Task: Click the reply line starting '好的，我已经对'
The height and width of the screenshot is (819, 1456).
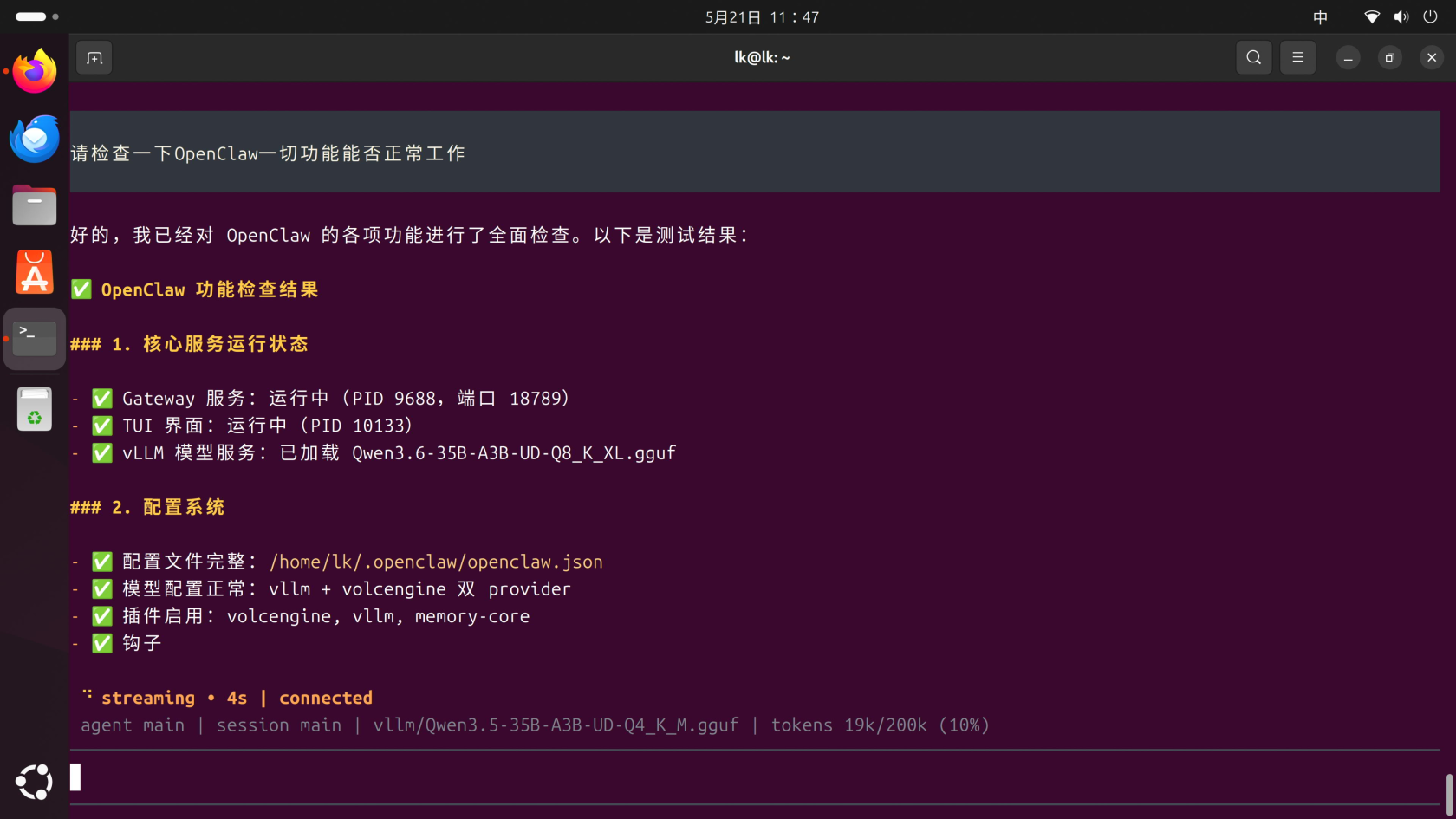Action: point(409,235)
